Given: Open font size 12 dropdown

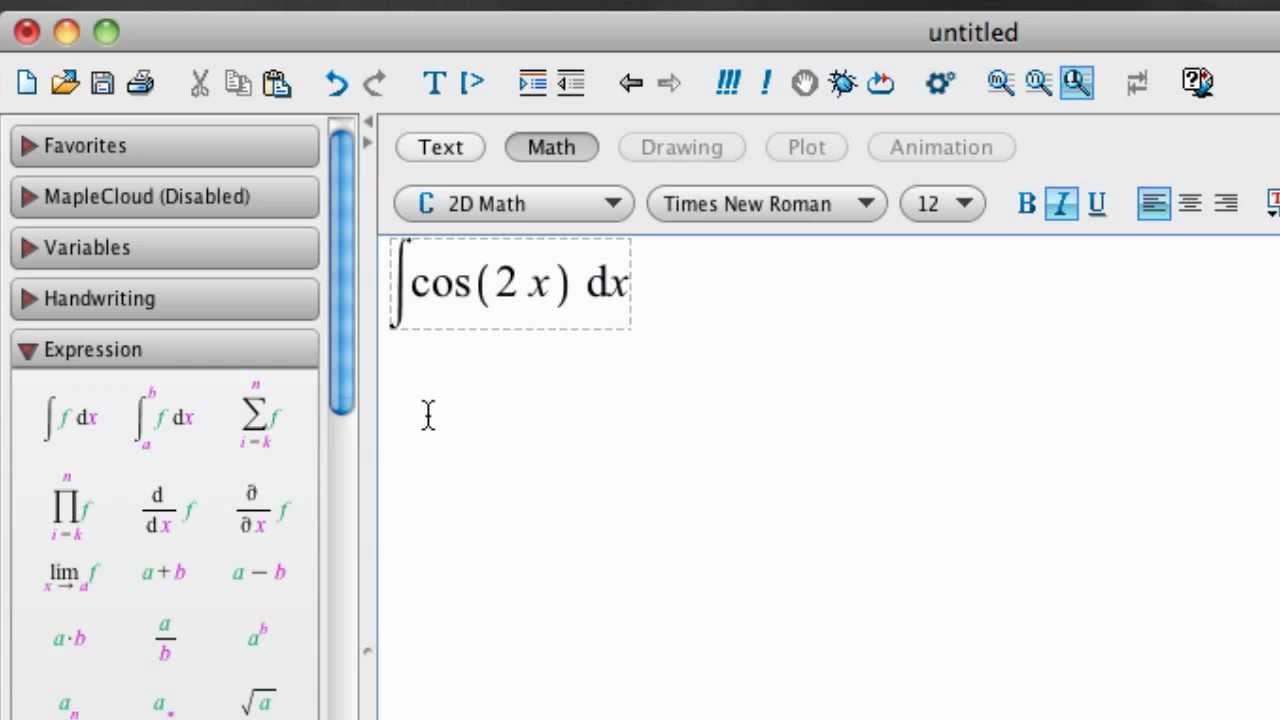Looking at the screenshot, I should point(943,204).
